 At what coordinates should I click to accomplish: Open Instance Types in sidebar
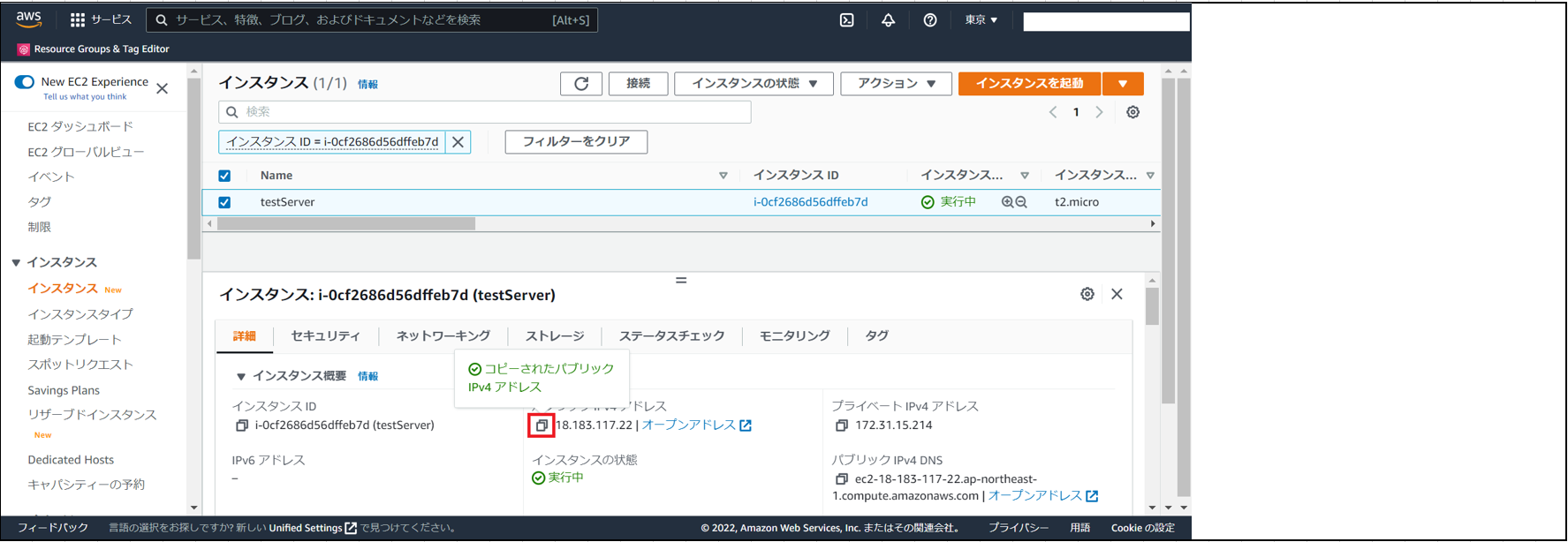tap(80, 314)
